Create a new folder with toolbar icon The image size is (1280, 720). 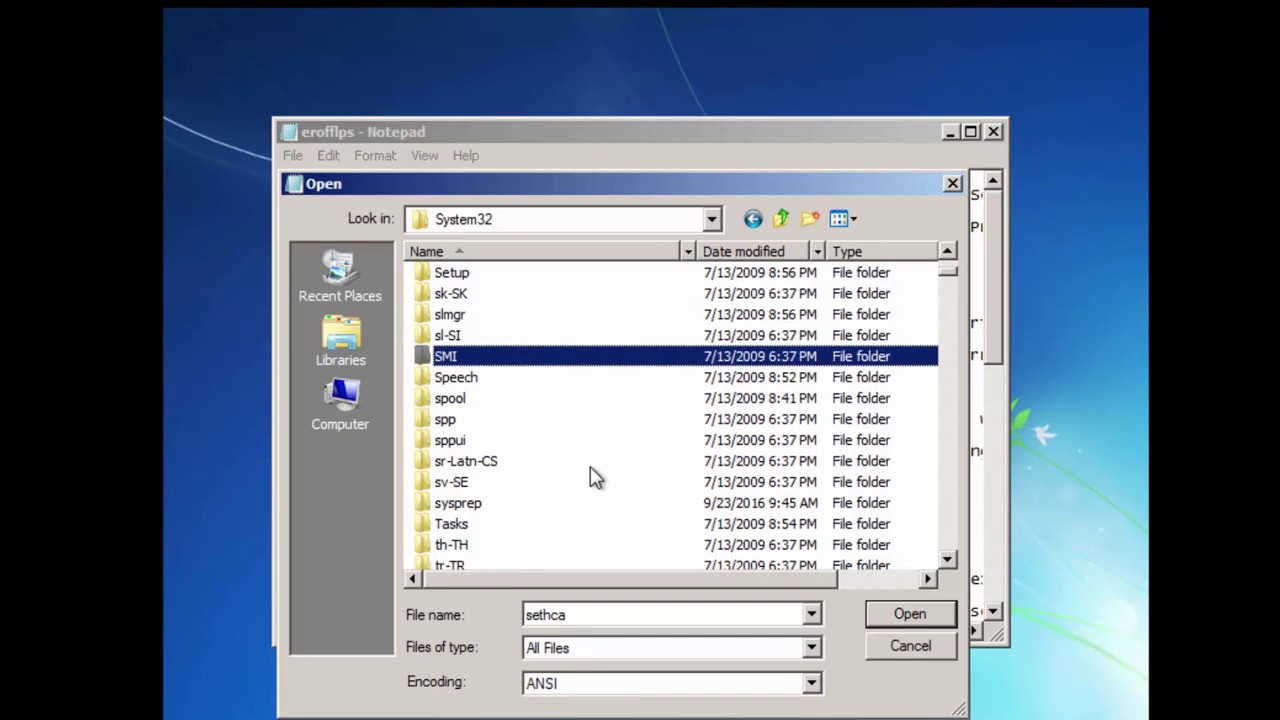click(810, 218)
